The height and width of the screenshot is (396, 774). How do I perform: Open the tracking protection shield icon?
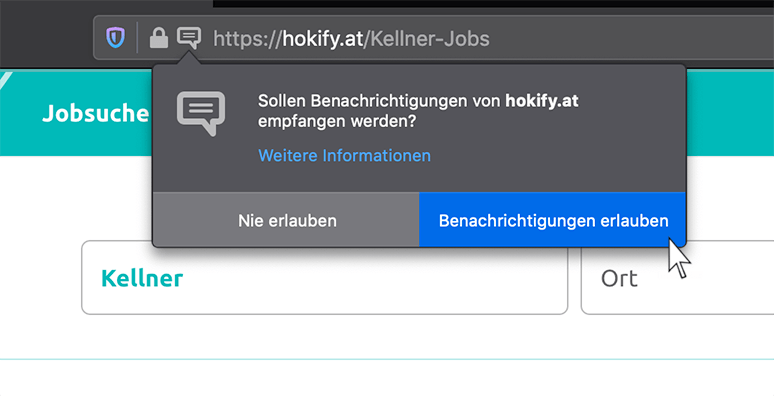tap(116, 38)
